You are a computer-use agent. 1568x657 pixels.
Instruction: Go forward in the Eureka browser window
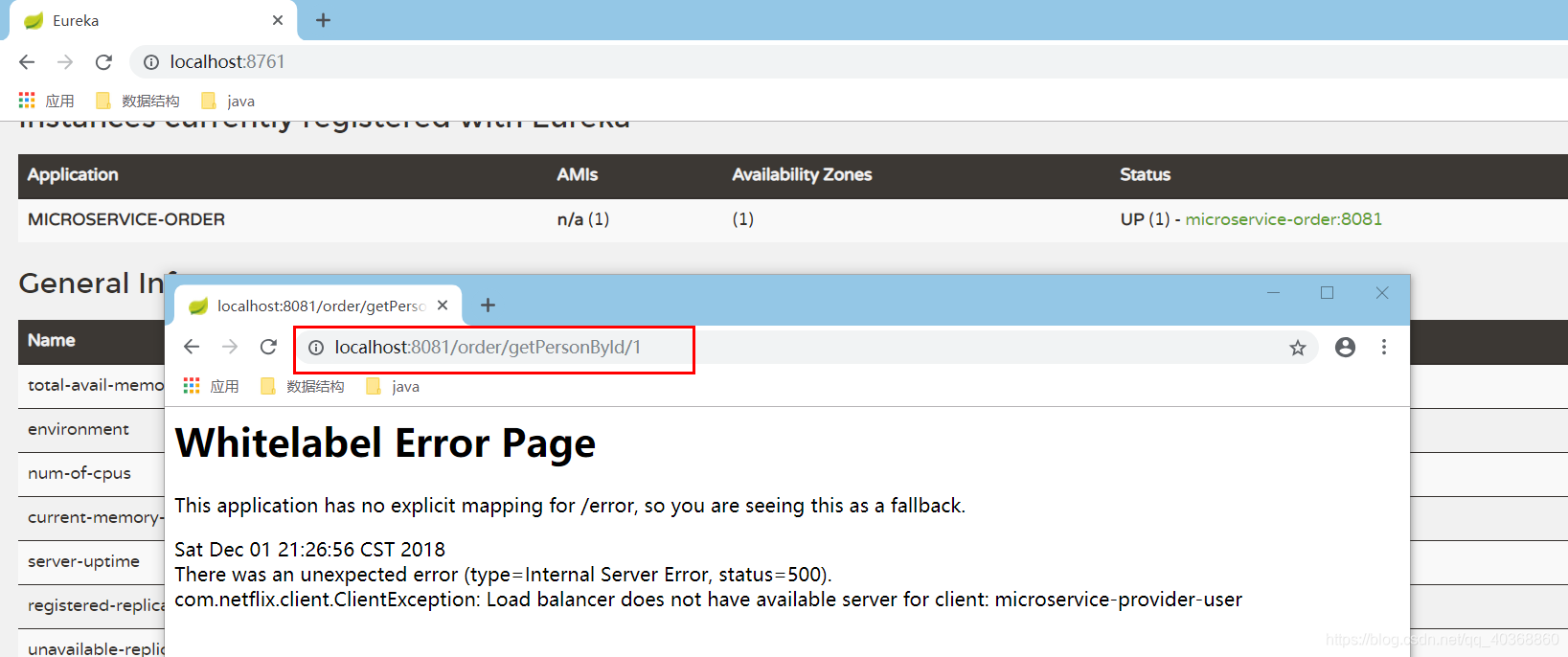pyautogui.click(x=65, y=62)
